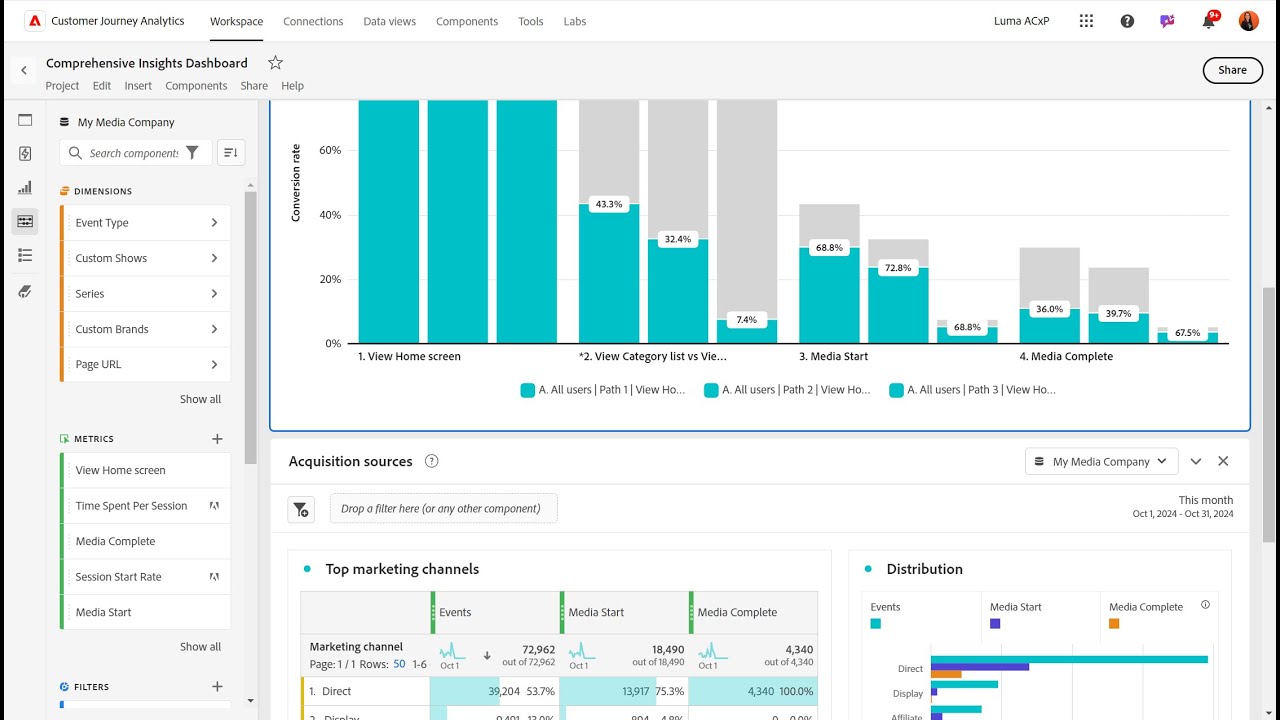Image resolution: width=1280 pixels, height=720 pixels.
Task: Open the Experience Cloud app switcher grid
Action: point(1087,21)
